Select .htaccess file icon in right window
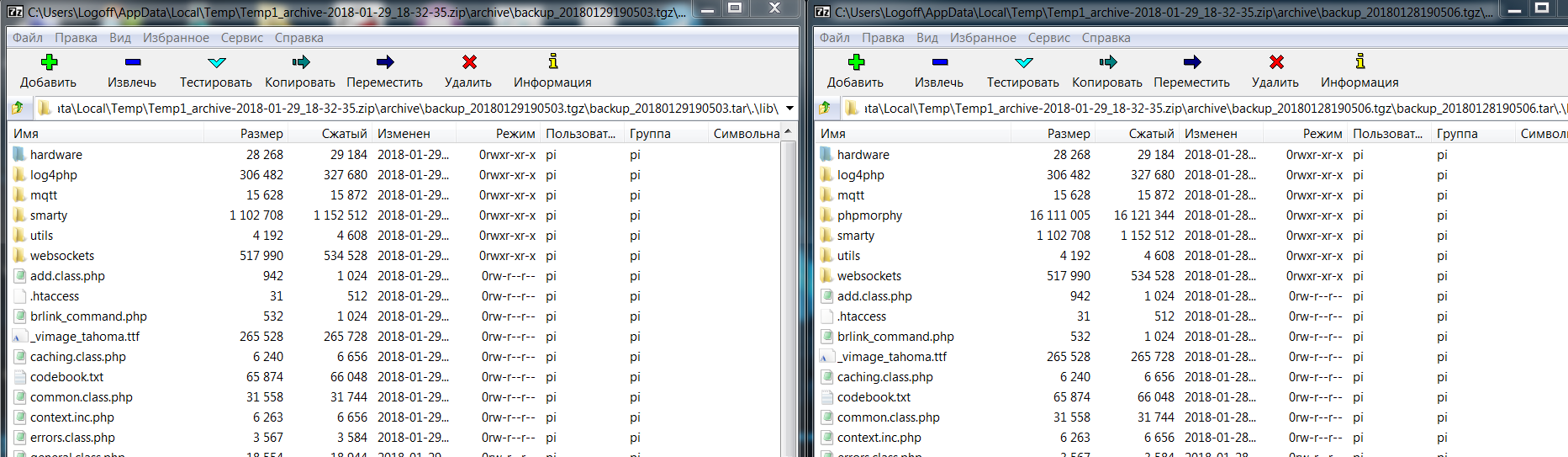Viewport: 1568px width, 457px height. click(x=826, y=316)
